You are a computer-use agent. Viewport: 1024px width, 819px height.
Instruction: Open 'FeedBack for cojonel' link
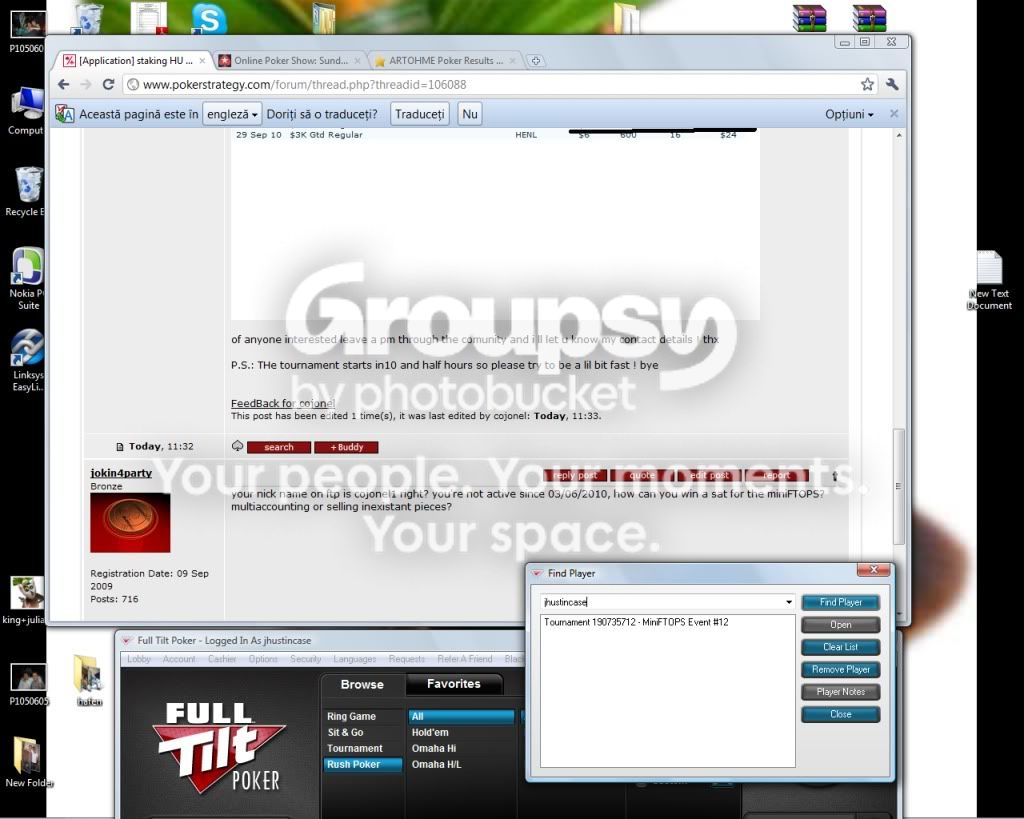click(x=283, y=404)
